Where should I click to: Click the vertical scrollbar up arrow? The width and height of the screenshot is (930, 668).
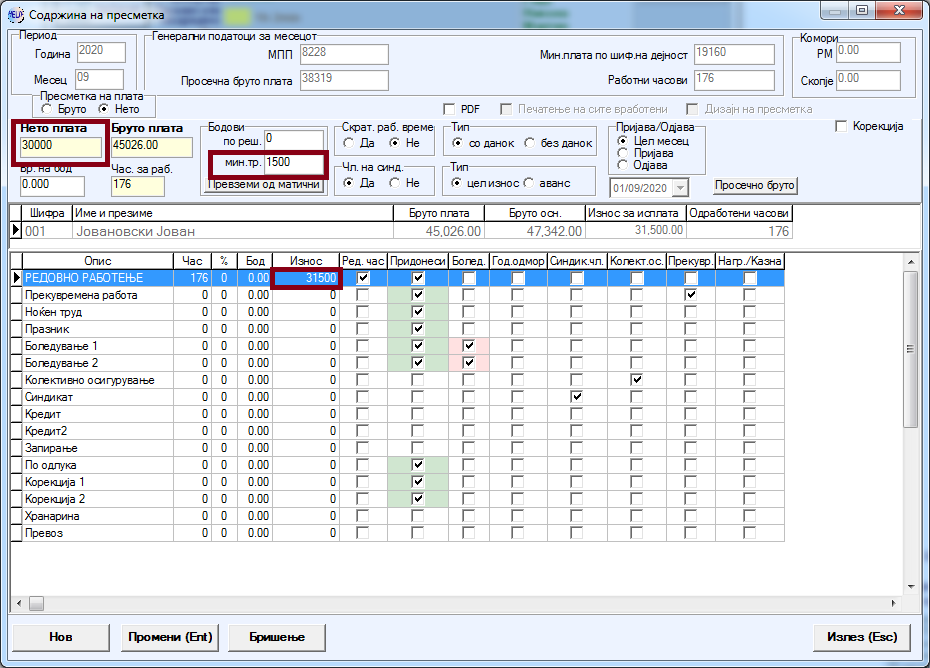coord(911,261)
